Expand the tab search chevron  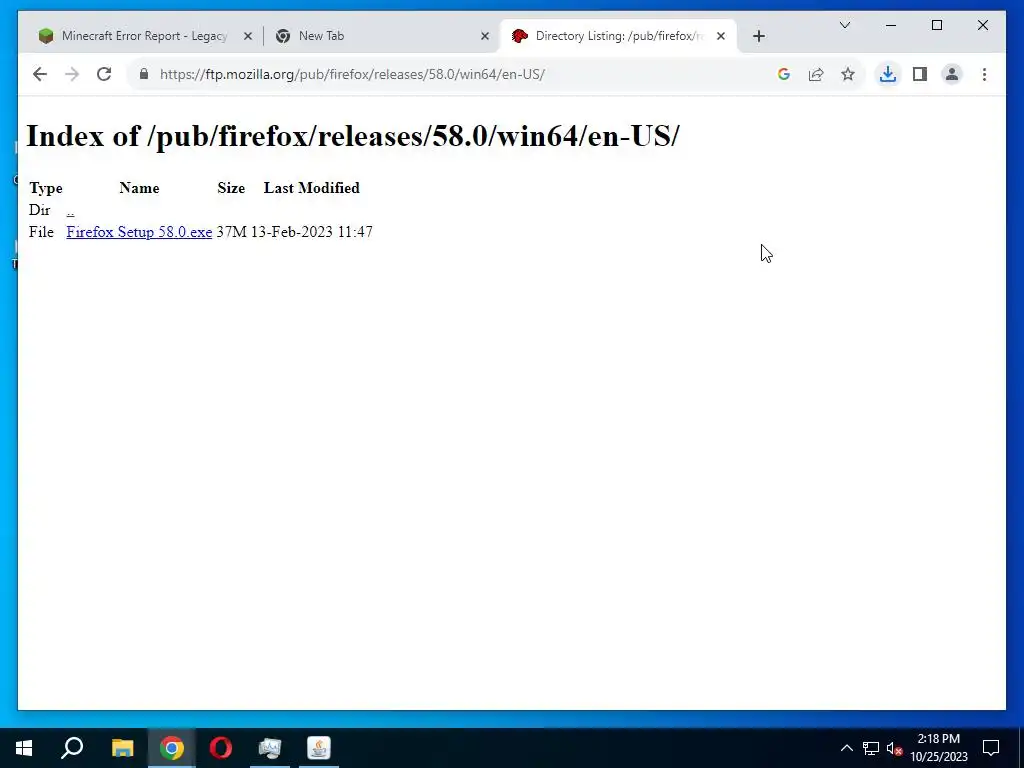[844, 25]
